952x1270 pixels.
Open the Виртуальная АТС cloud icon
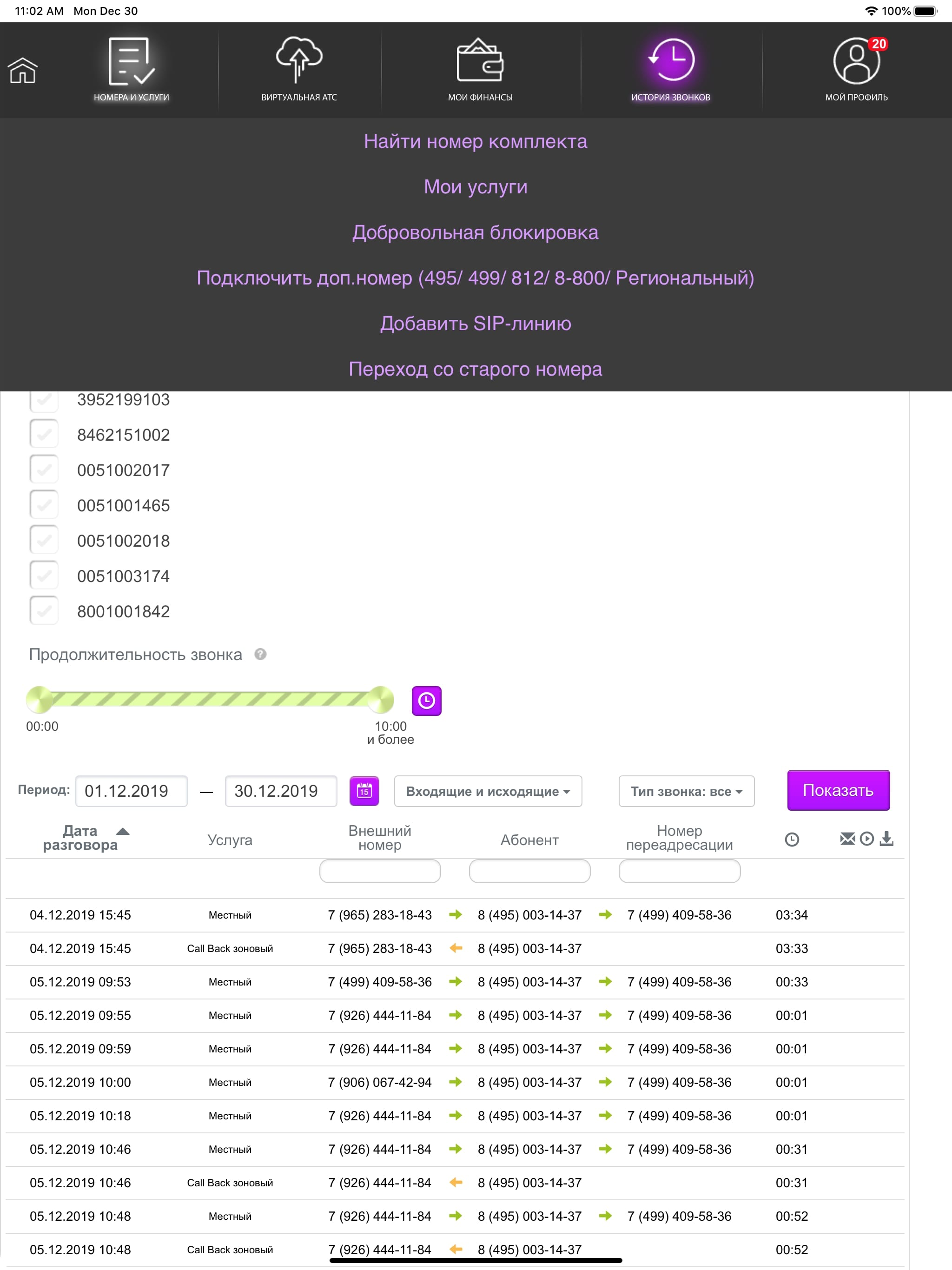tap(298, 60)
